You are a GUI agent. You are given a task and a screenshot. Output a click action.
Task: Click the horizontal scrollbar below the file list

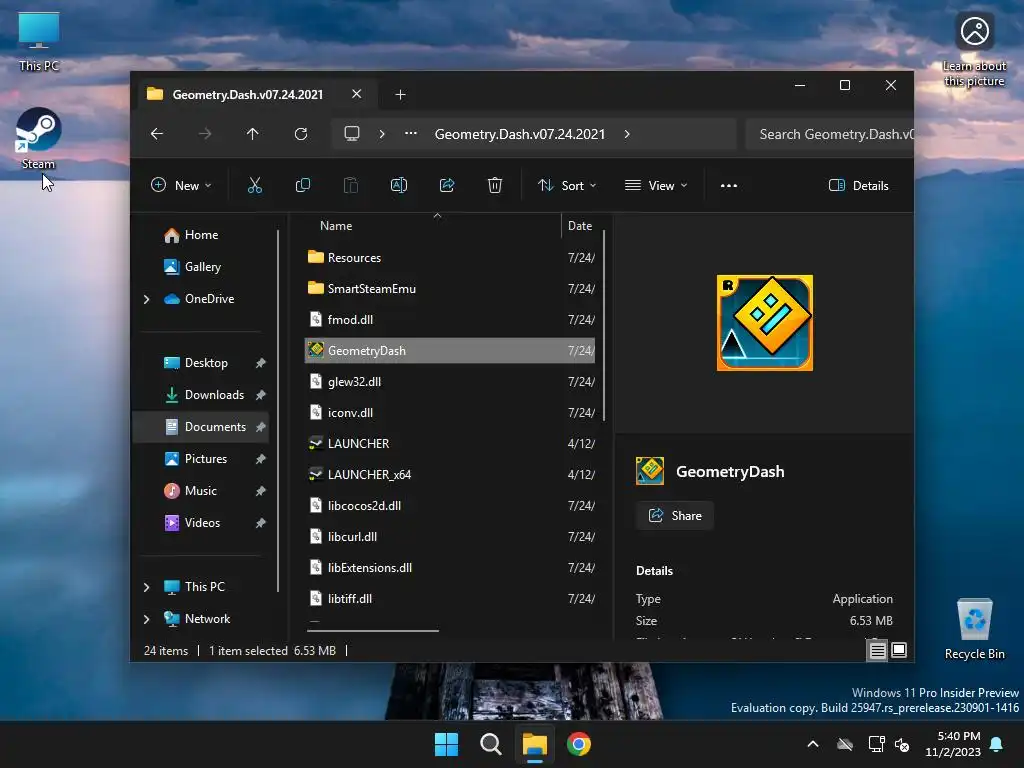point(373,631)
